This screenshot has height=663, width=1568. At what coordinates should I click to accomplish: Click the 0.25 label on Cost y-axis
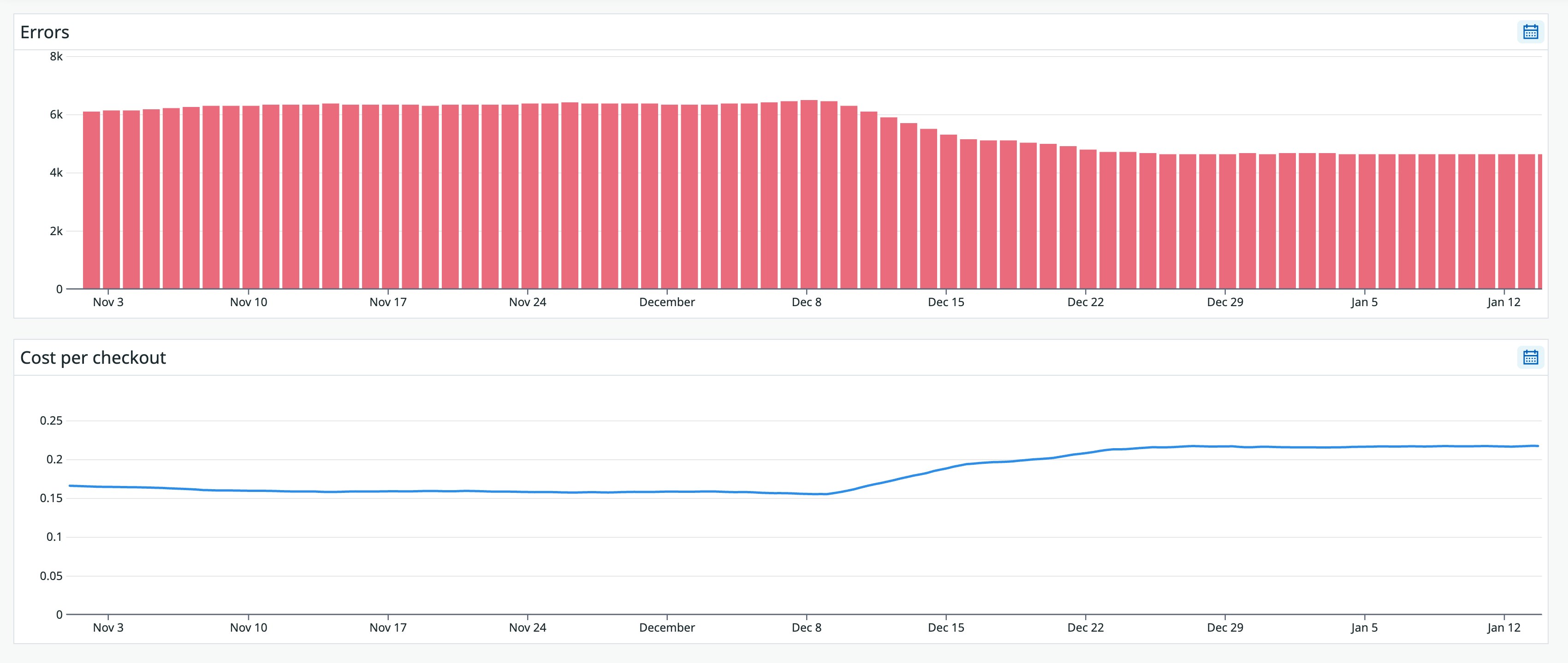51,420
